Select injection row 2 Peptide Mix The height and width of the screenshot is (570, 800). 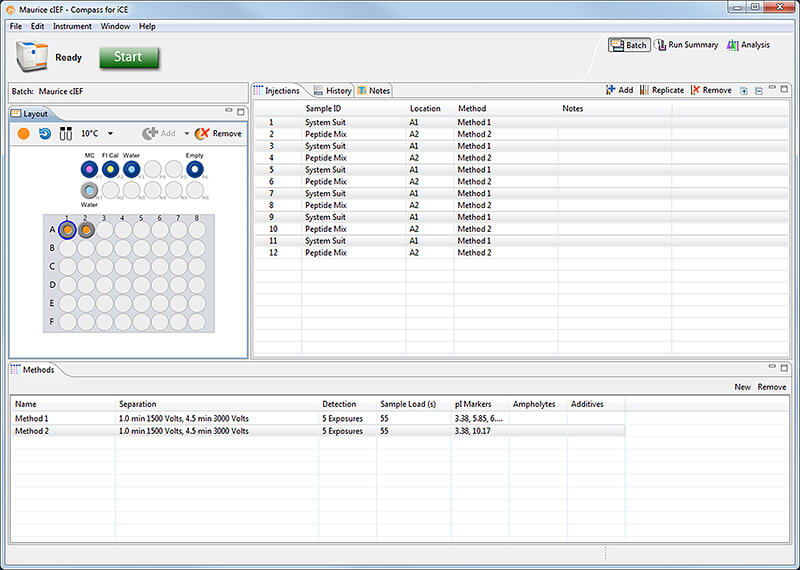pyautogui.click(x=521, y=134)
